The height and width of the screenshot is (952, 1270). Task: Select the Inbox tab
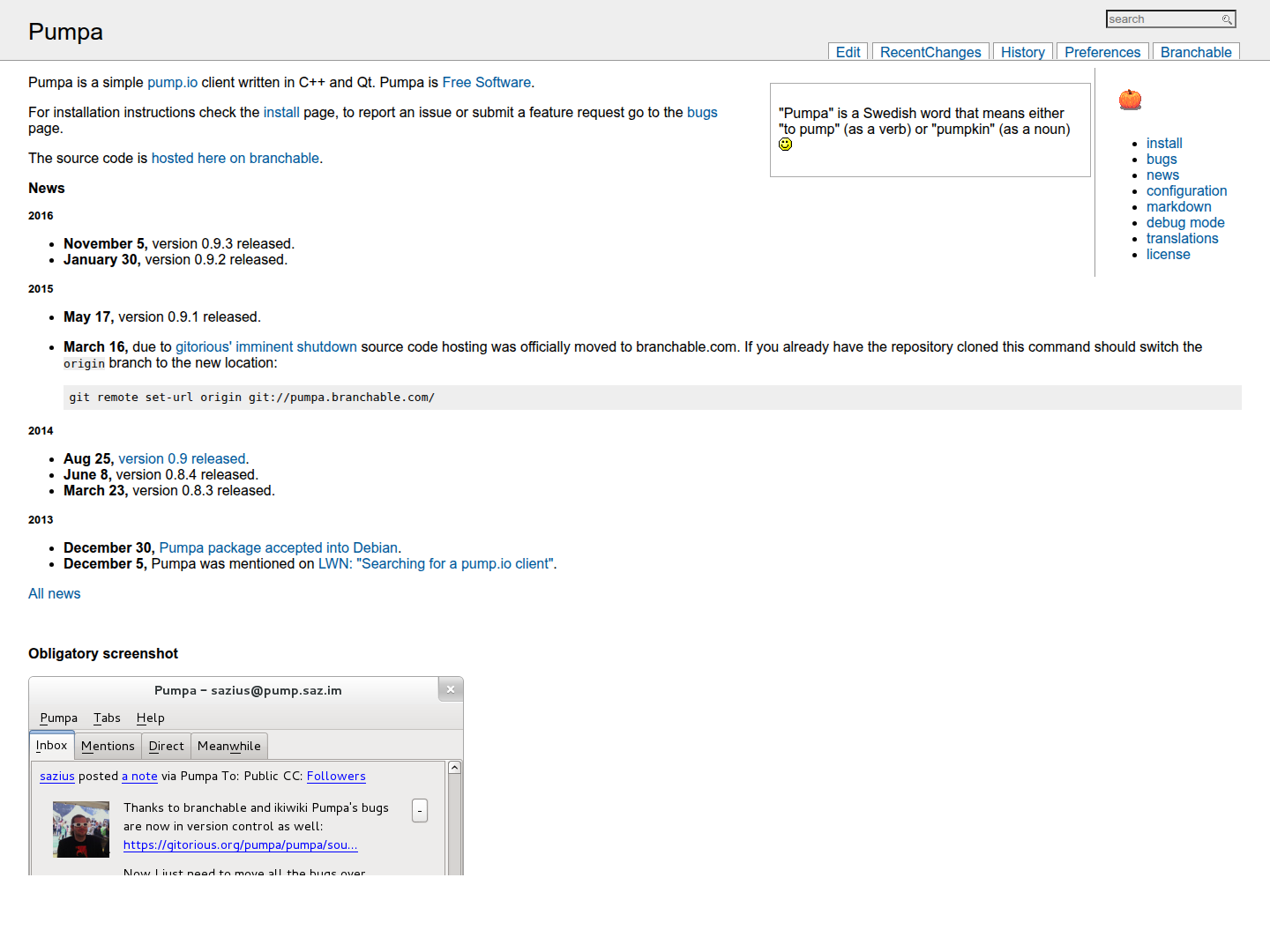51,745
